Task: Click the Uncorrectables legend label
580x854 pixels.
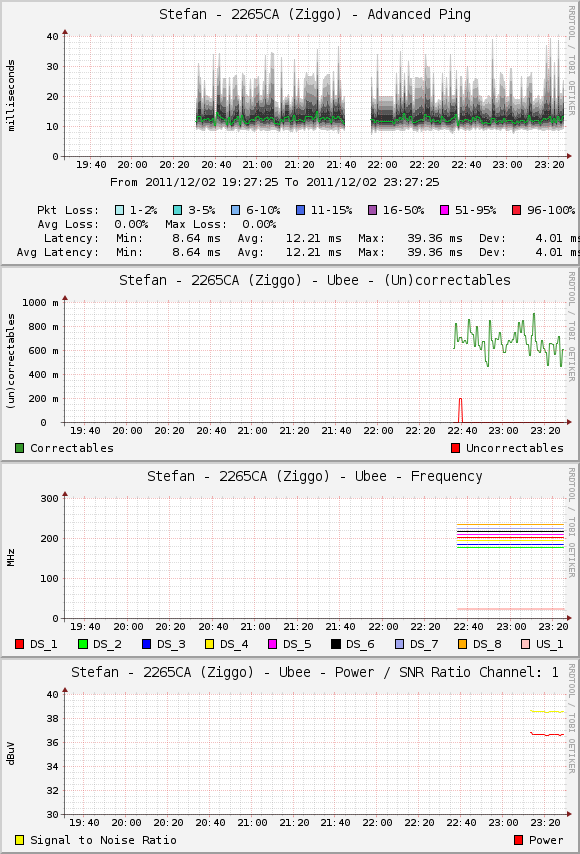Action: coord(515,448)
